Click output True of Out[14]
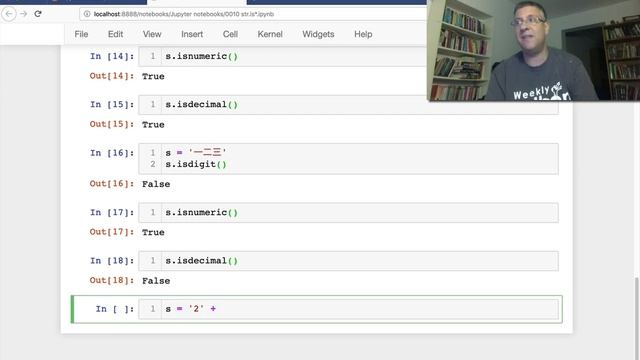Viewport: 640px width, 360px height. pos(153,76)
